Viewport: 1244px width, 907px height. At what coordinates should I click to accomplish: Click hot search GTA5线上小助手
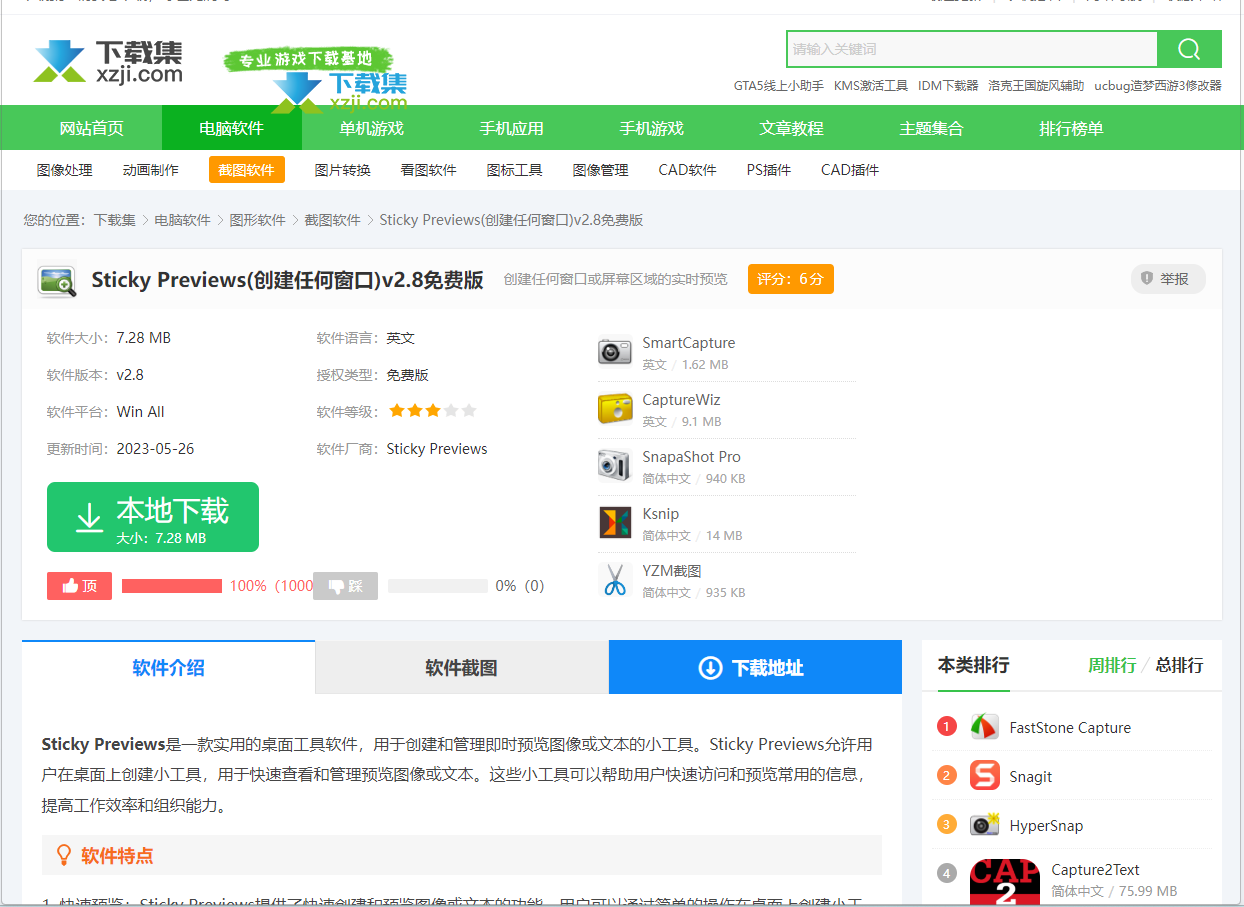[779, 86]
